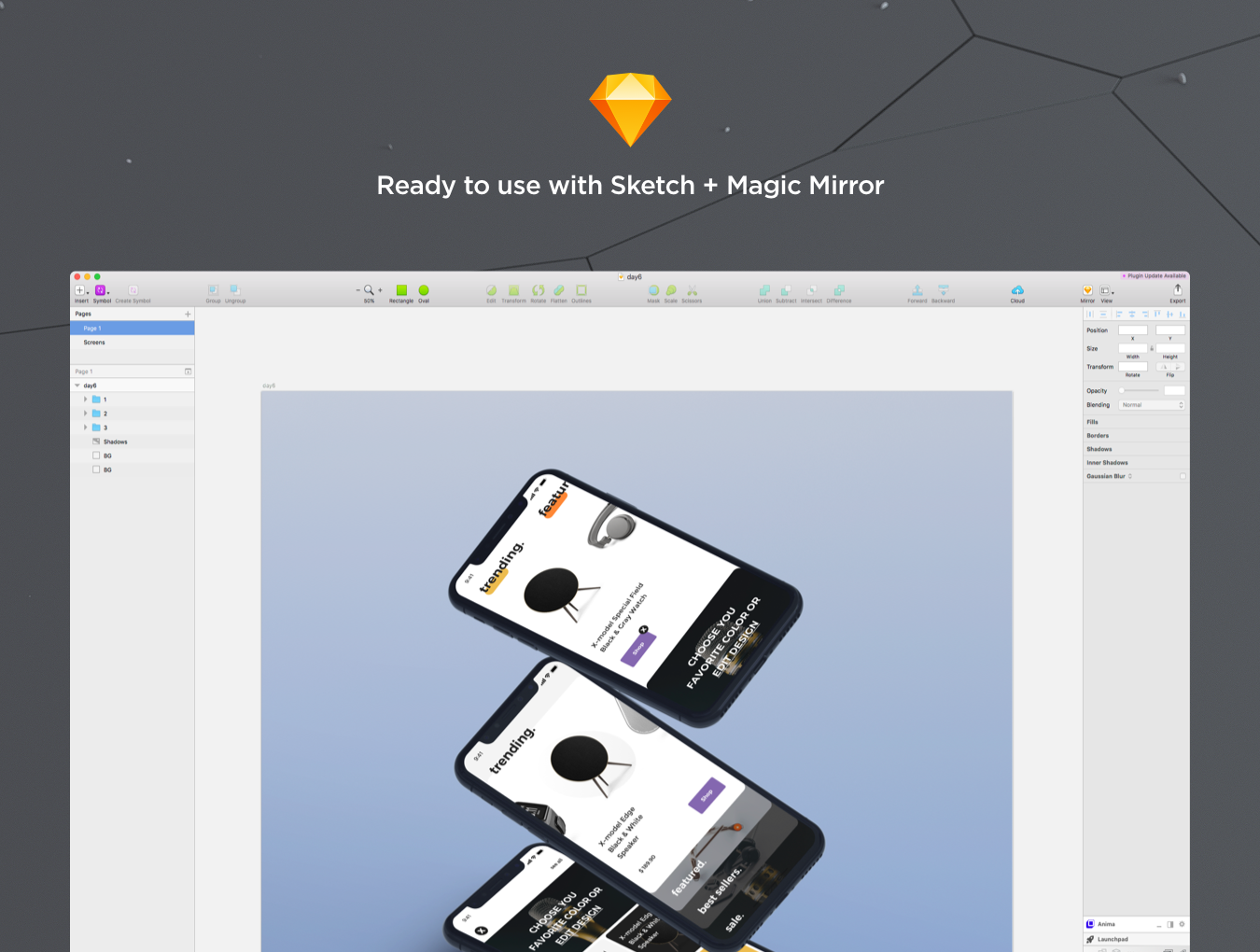Click the Position X input field
The height and width of the screenshot is (952, 1260).
[x=1132, y=330]
